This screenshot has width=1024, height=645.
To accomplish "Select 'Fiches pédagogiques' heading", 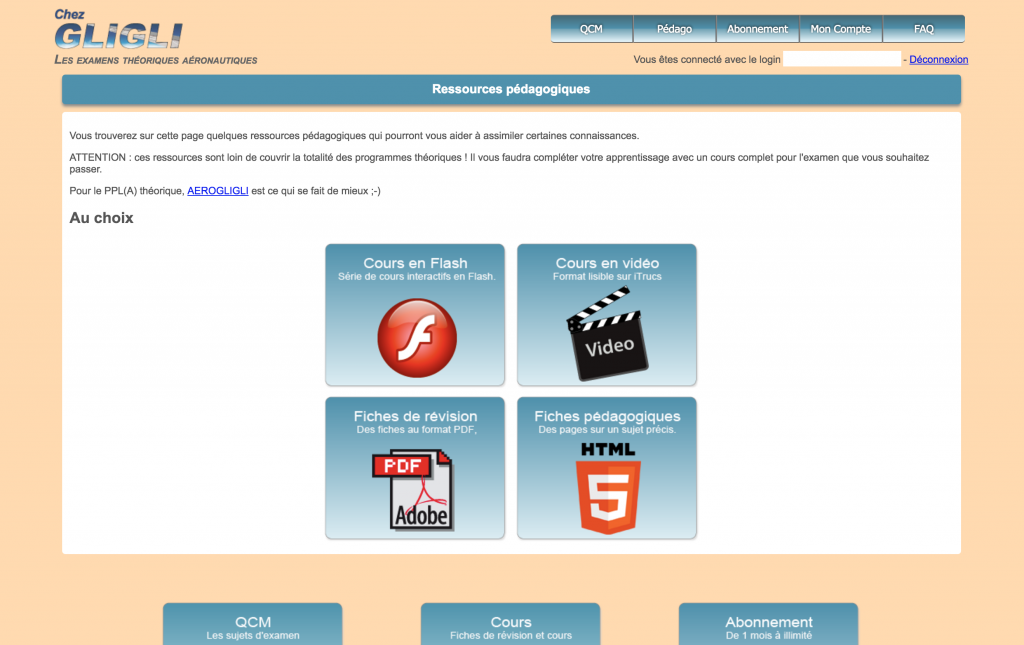I will (607, 416).
